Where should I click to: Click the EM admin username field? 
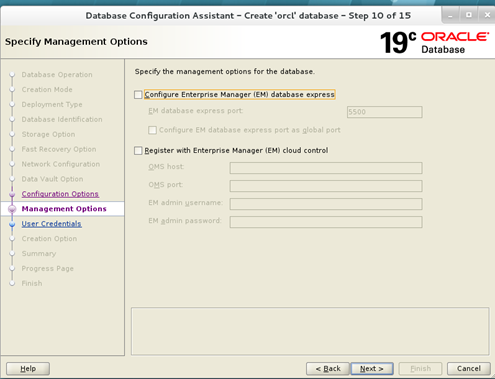(x=326, y=204)
